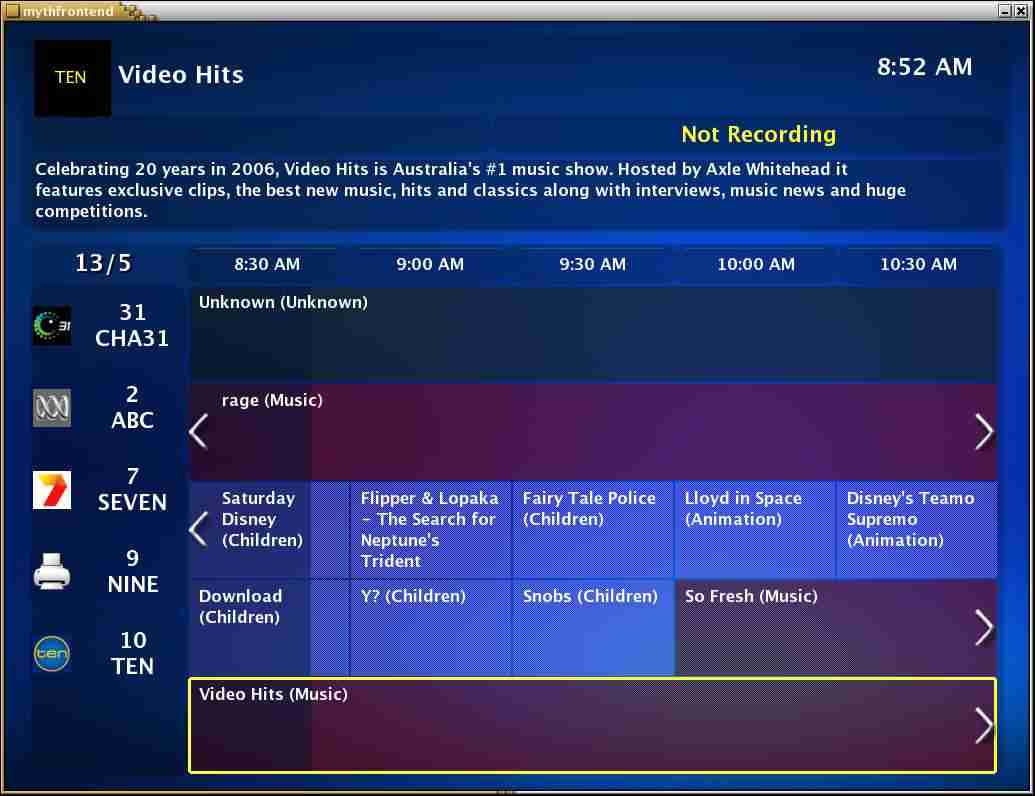Select the 9:00 AM time column header
Viewport: 1035px width, 796px height.
click(x=430, y=265)
